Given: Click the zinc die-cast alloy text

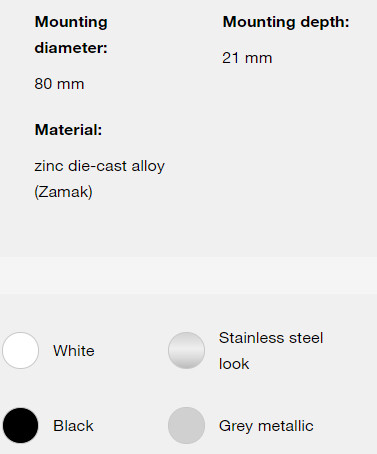Looking at the screenshot, I should [x=100, y=166].
